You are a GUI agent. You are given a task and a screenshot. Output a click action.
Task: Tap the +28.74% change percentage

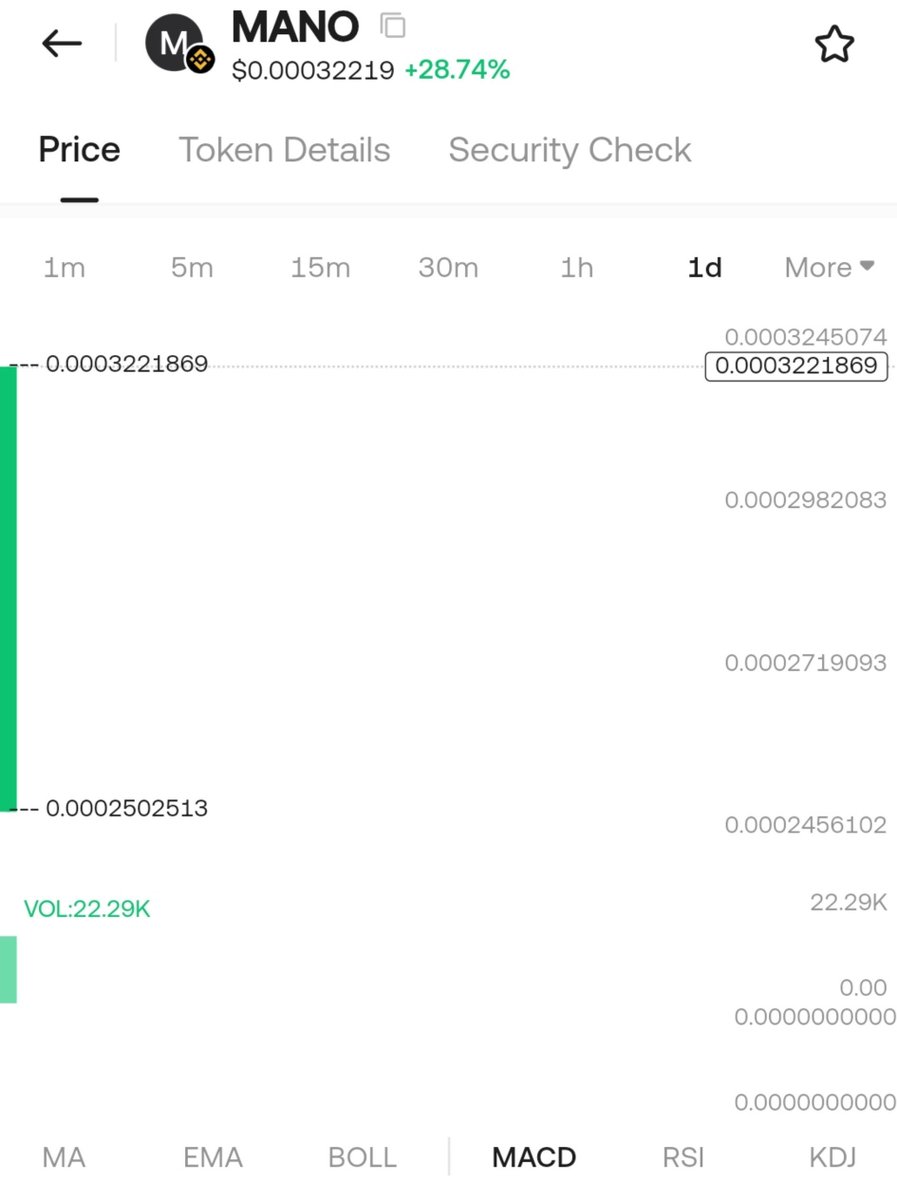click(x=457, y=70)
